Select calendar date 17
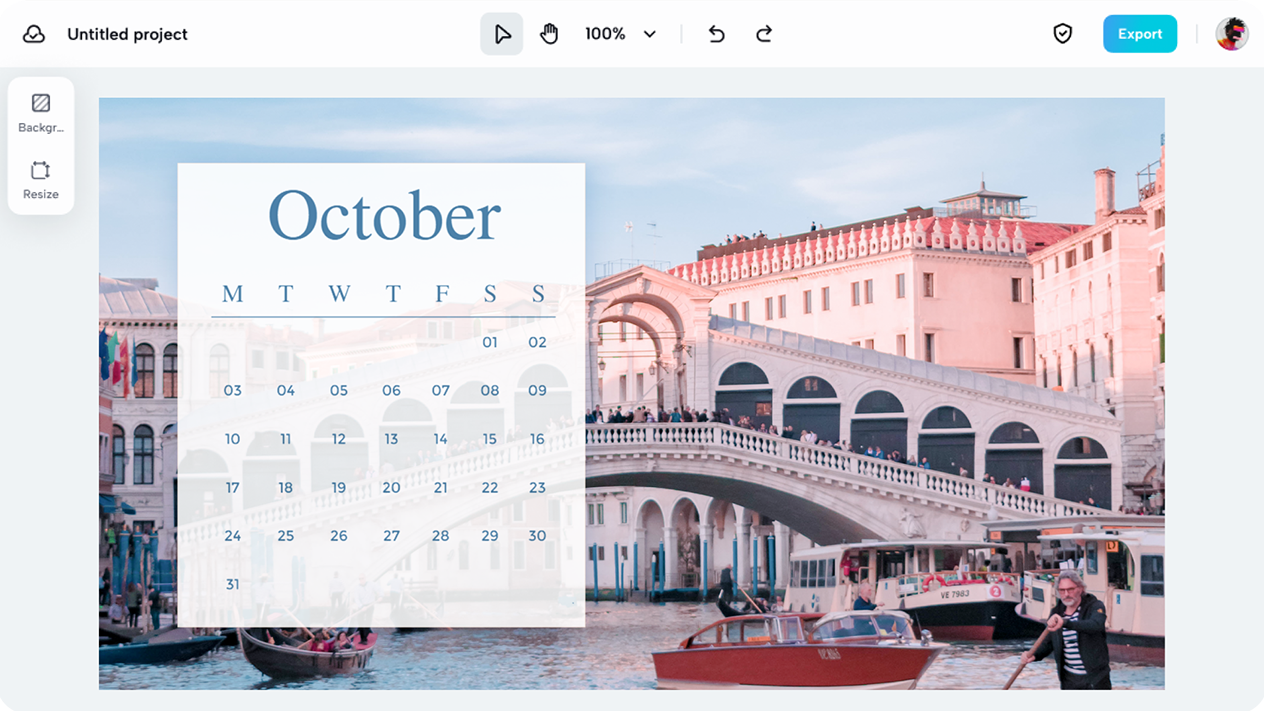Viewport: 1264px width, 711px height. (x=232, y=488)
